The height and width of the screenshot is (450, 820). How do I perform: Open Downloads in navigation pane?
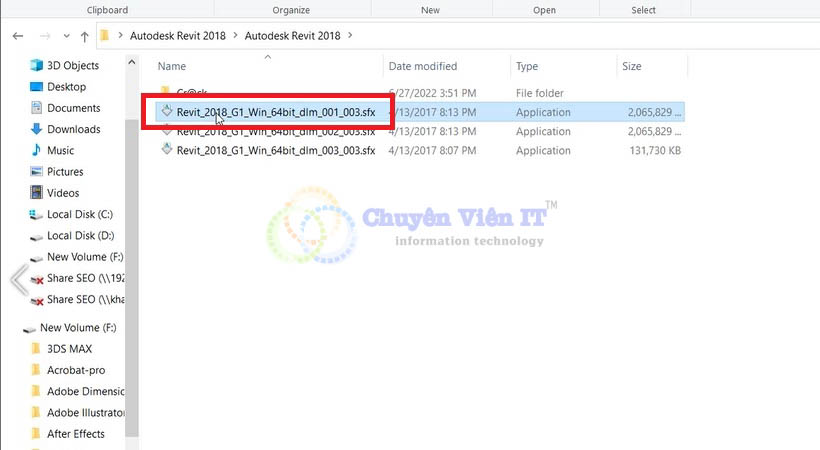tap(74, 129)
